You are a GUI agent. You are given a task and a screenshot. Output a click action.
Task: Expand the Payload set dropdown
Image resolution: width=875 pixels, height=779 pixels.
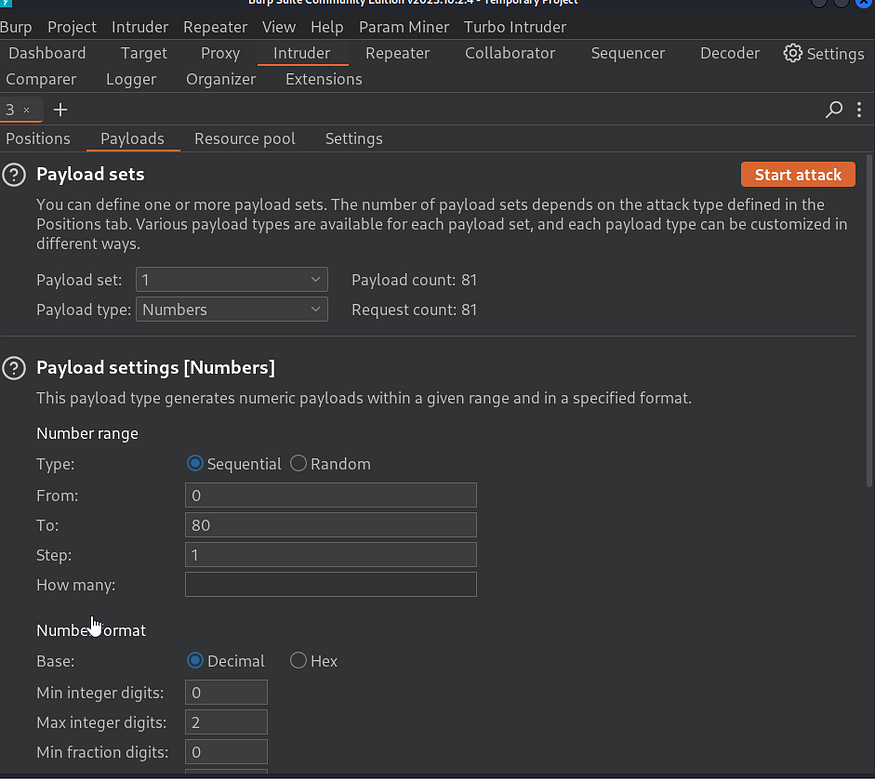point(231,280)
